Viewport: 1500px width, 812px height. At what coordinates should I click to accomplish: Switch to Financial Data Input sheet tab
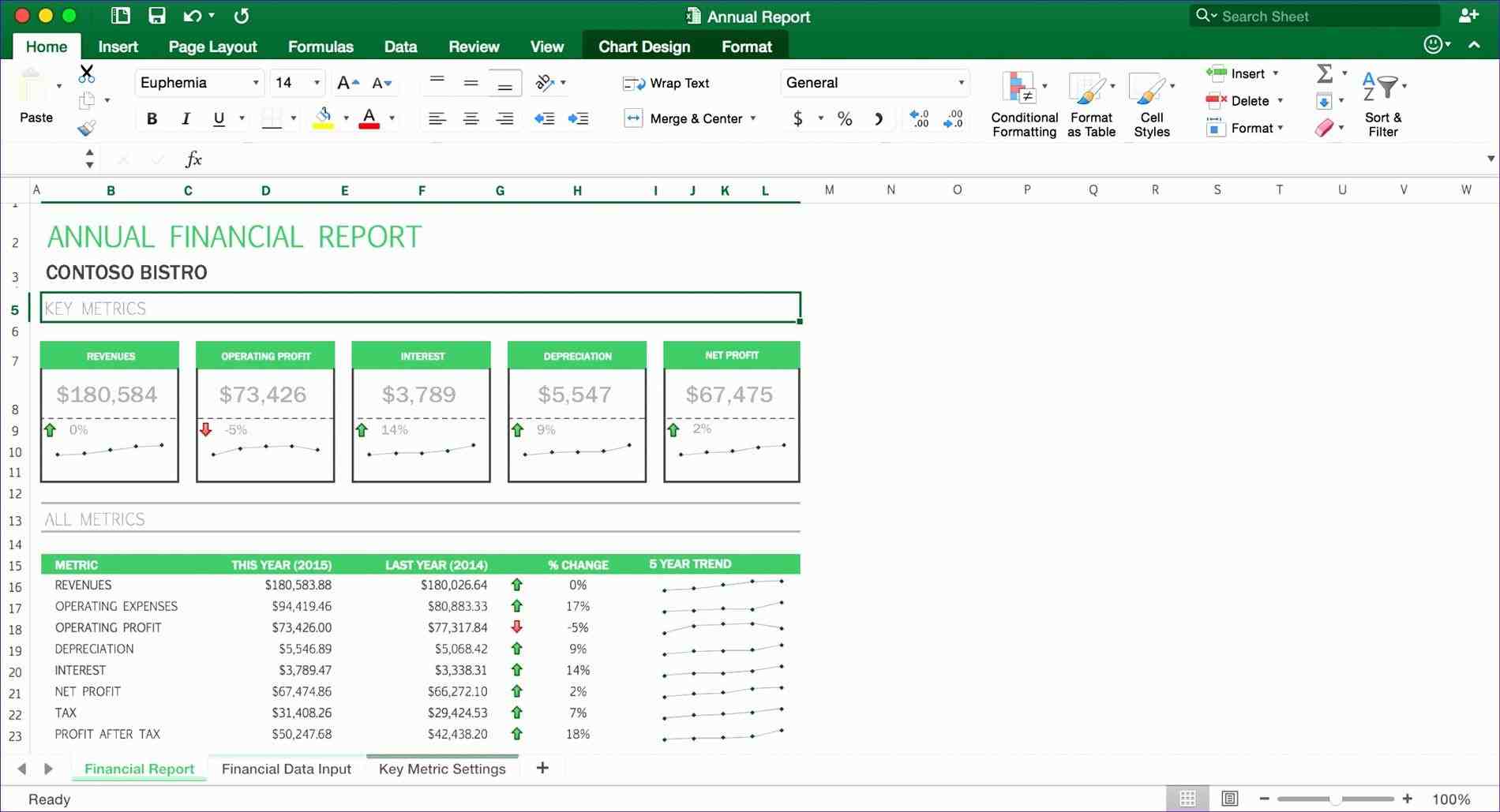(x=286, y=769)
